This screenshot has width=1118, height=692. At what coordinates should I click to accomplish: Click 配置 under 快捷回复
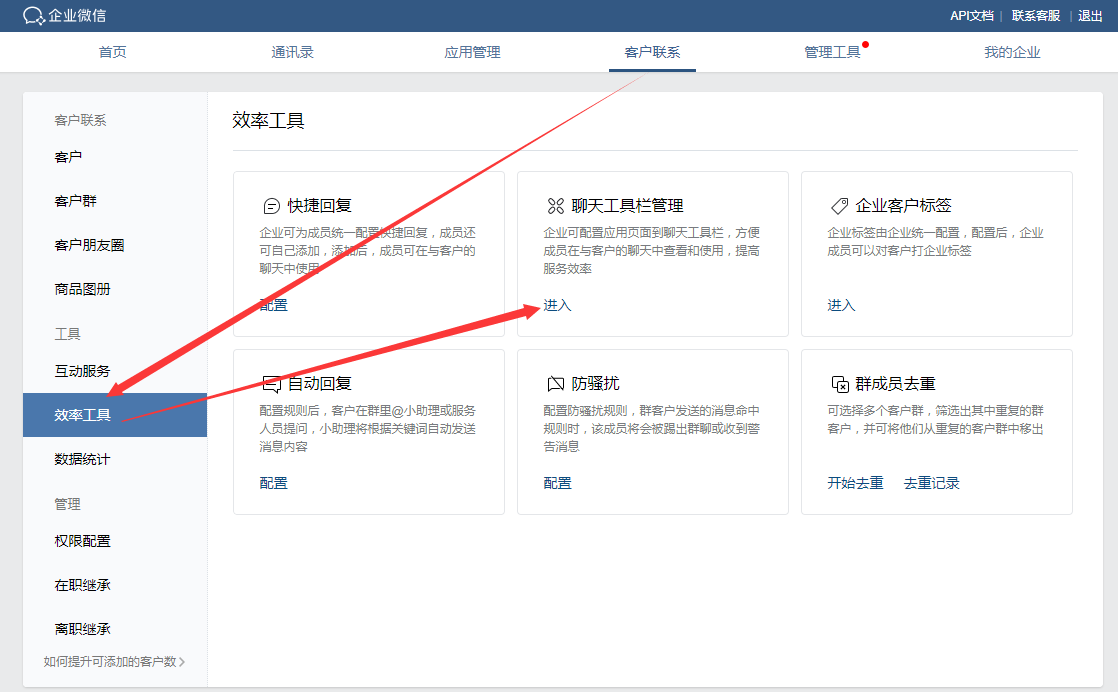pyautogui.click(x=273, y=305)
